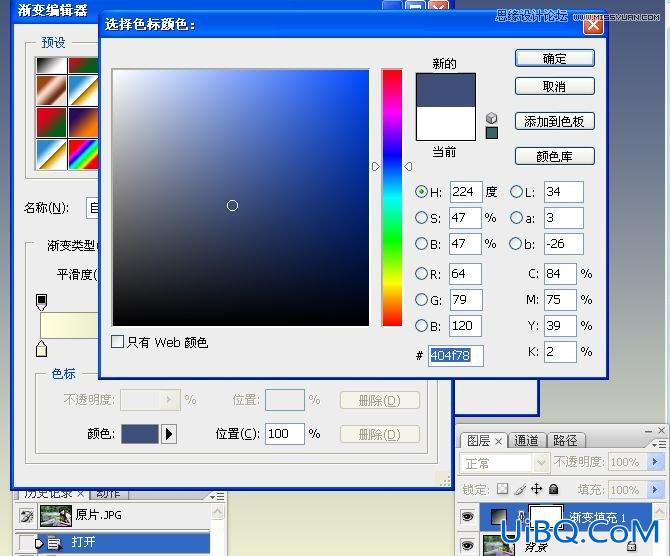Open the History panel flyout menu icon

pyautogui.click(x=217, y=496)
